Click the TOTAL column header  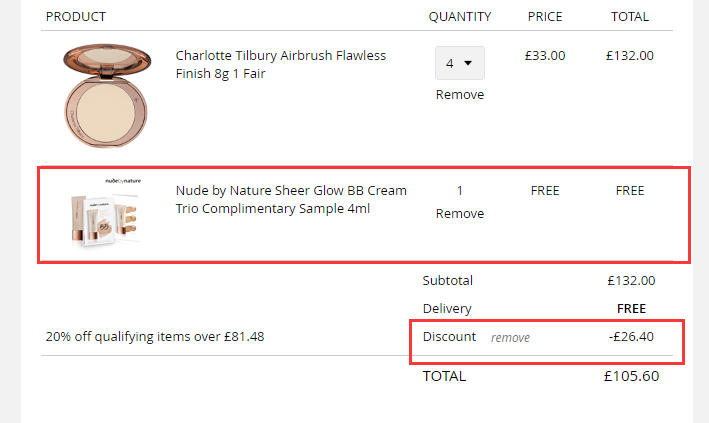[630, 17]
